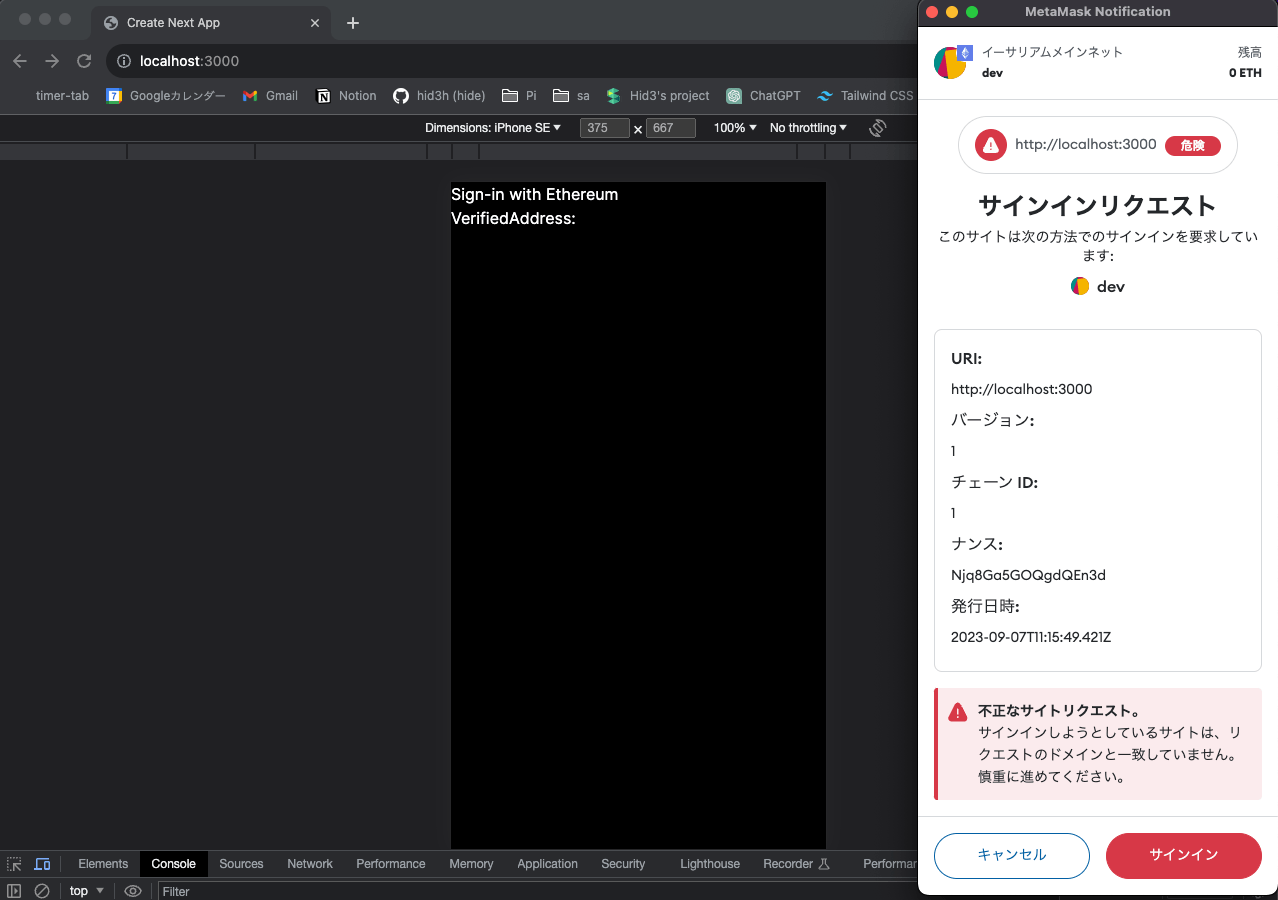This screenshot has width=1278, height=900.
Task: Close the Create Next App tab
Action: (x=315, y=23)
